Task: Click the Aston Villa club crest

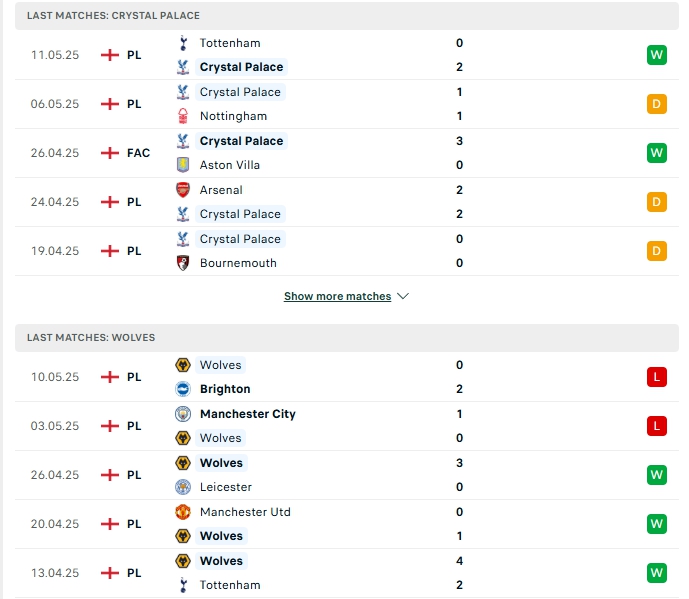Action: pyautogui.click(x=183, y=165)
